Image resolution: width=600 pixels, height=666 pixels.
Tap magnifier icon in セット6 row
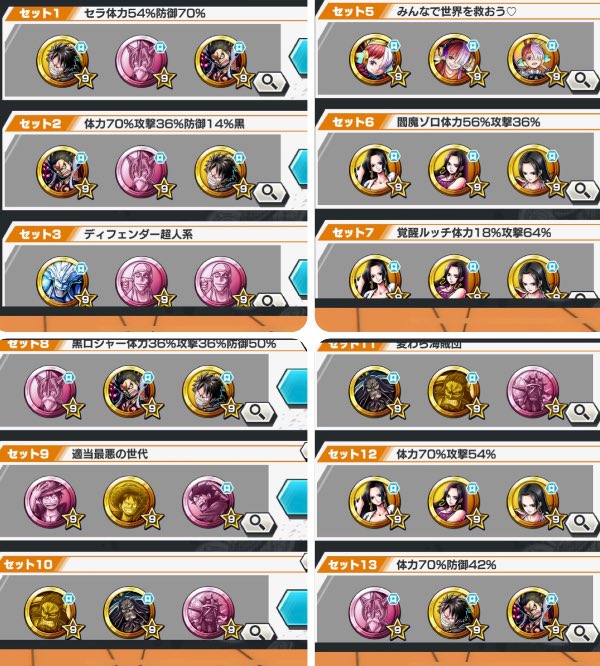pos(583,191)
